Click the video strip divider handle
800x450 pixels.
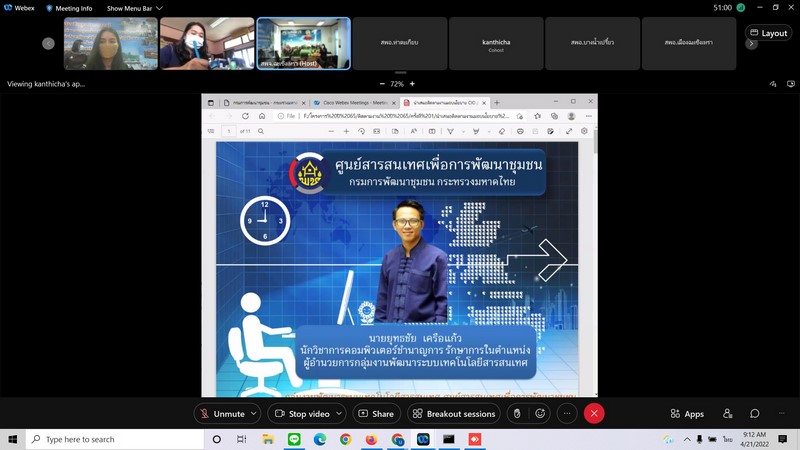pos(401,73)
